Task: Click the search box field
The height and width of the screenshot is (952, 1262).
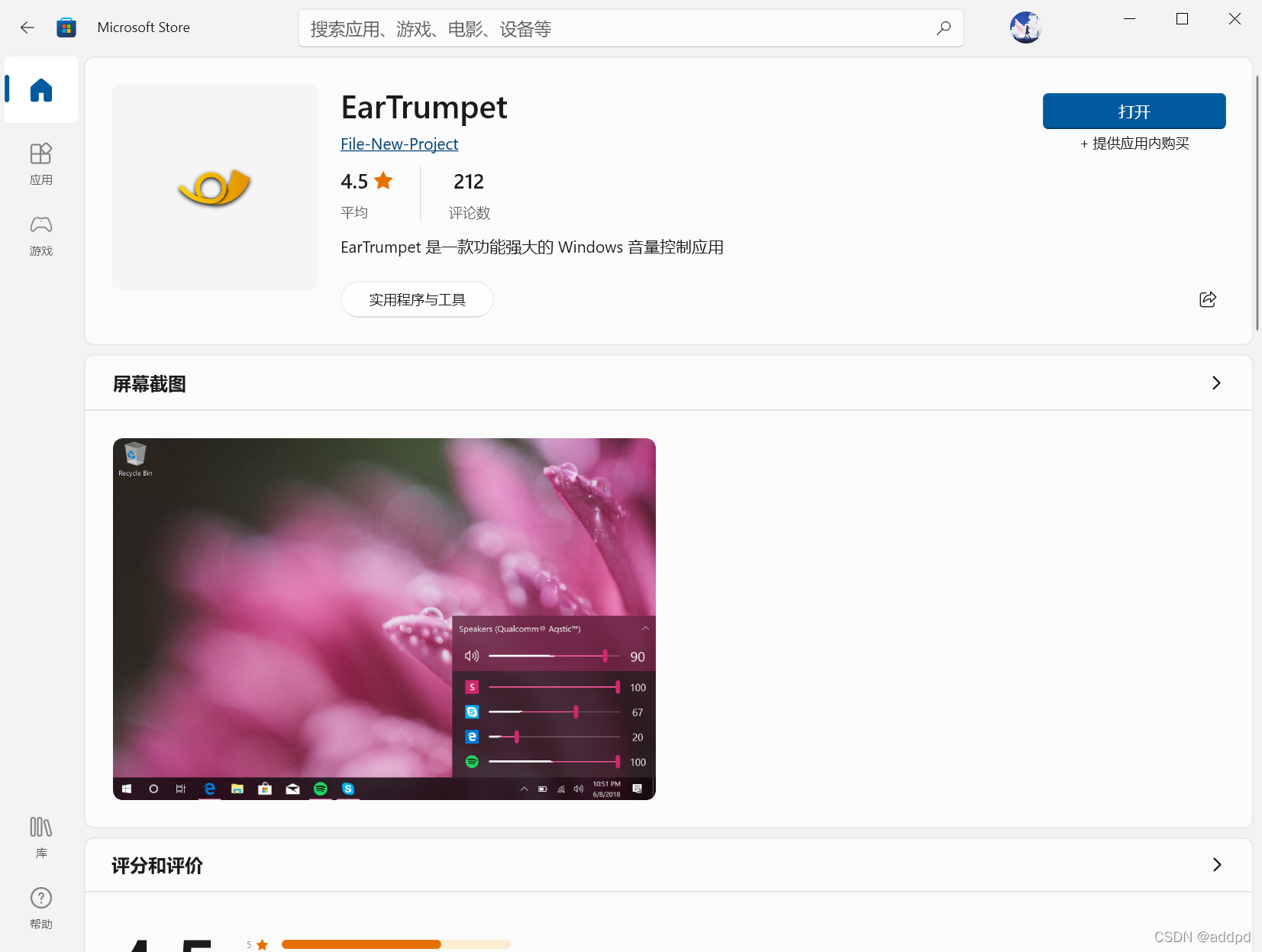Action: pos(631,28)
